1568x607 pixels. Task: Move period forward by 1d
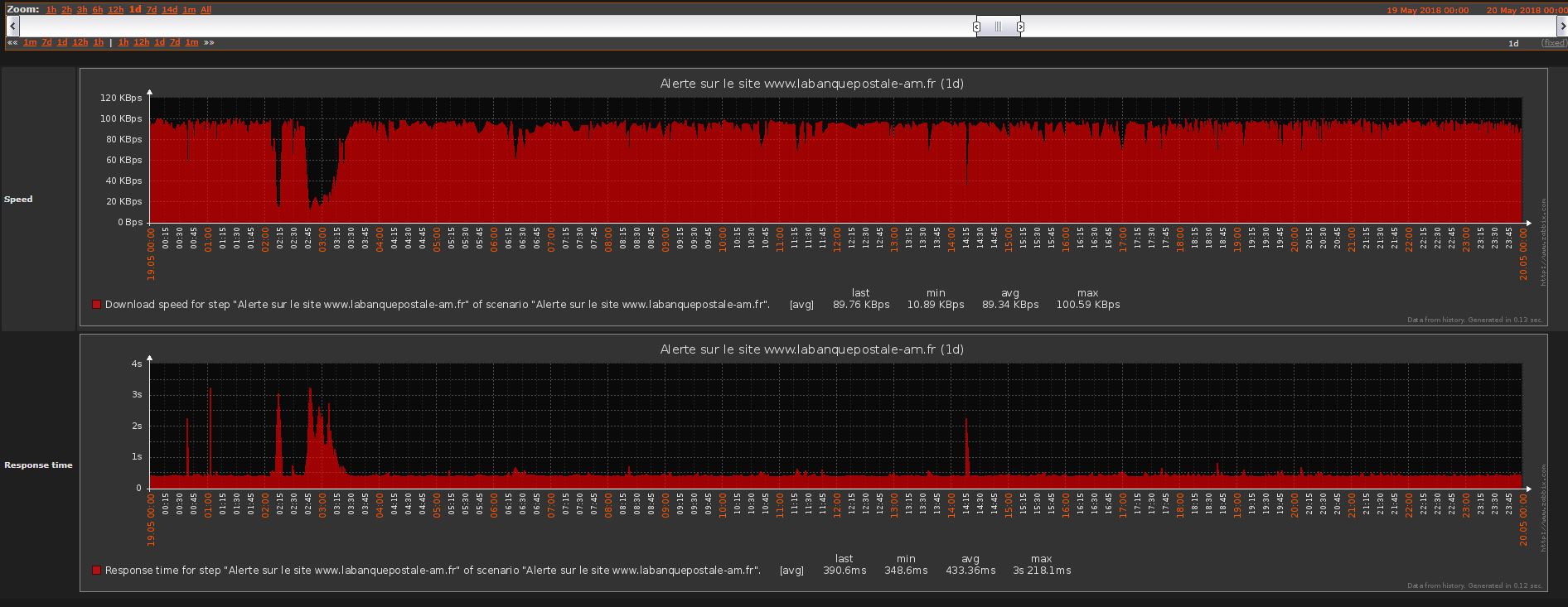[x=159, y=42]
